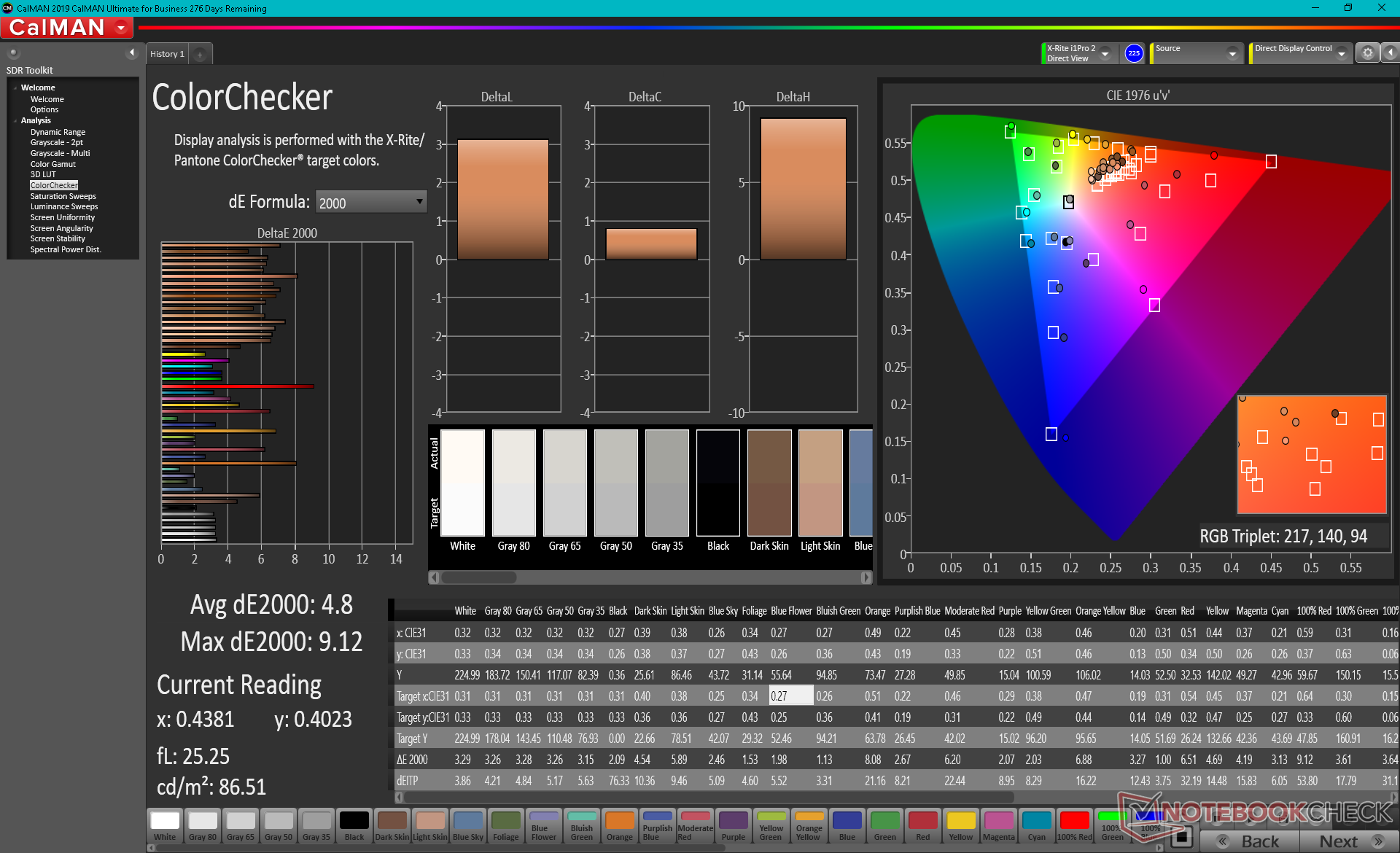Select Grayscale - Multi in Analysis list
The width and height of the screenshot is (1400, 853).
60,153
